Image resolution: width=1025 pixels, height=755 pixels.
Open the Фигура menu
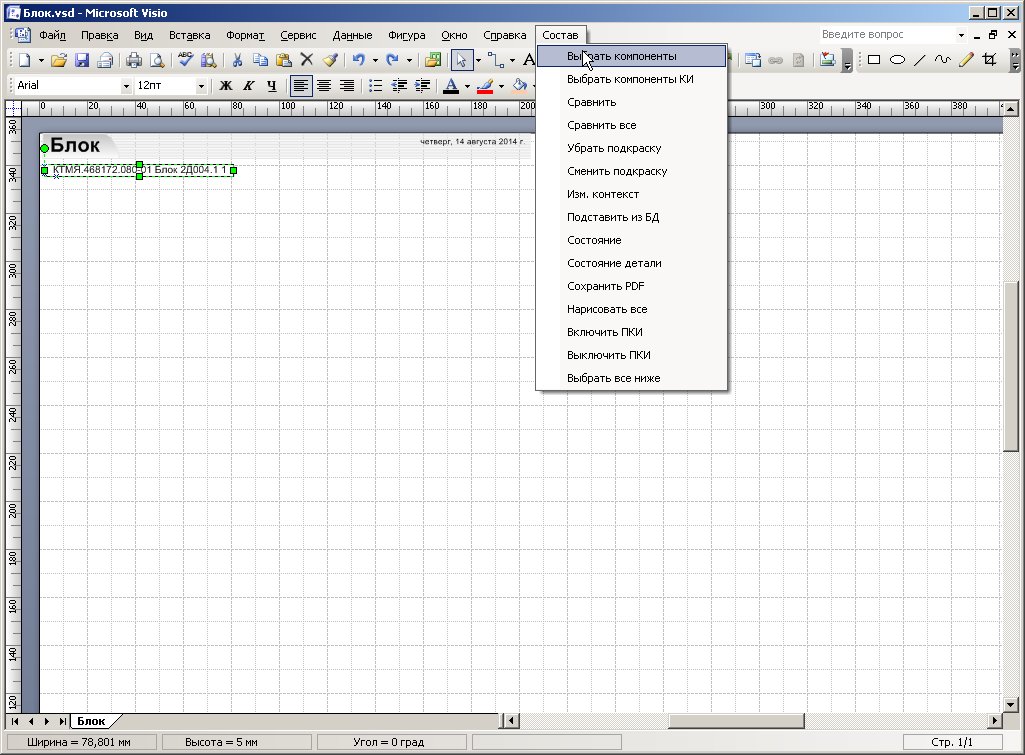[x=407, y=35]
